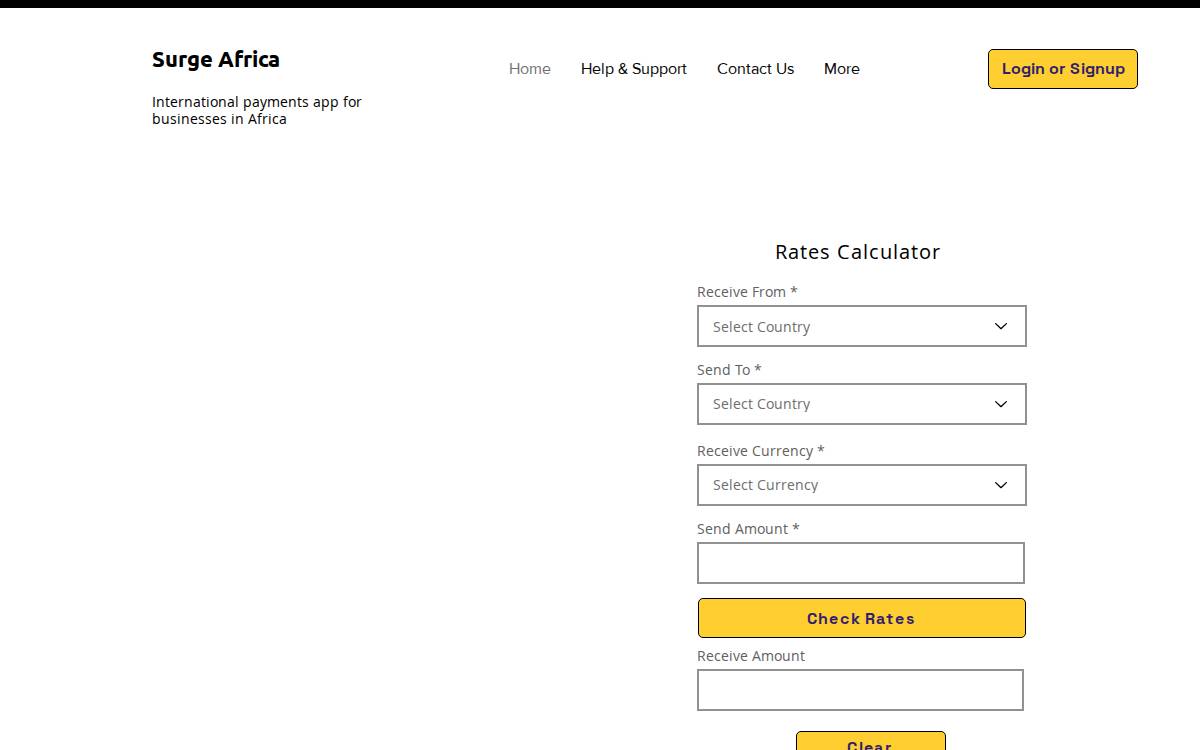1200x750 pixels.
Task: Open the Send To country dropdown
Action: [862, 404]
